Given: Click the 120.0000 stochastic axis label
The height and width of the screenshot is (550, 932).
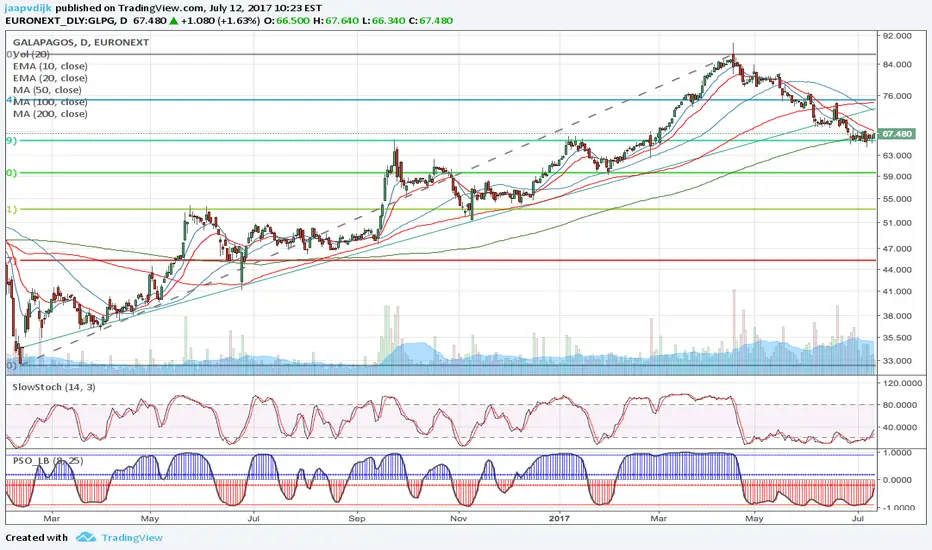Looking at the screenshot, I should click(902, 384).
